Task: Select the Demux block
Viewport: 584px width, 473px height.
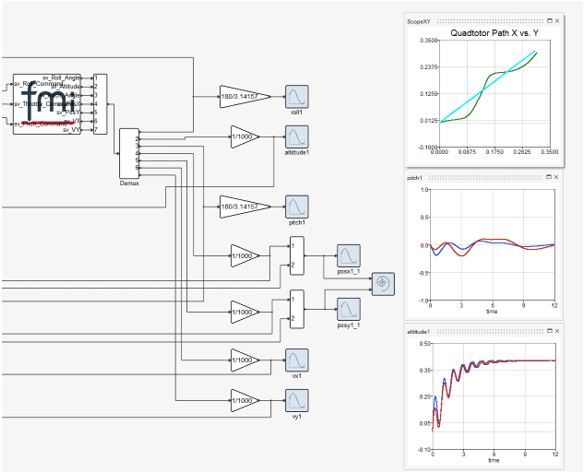Action: pyautogui.click(x=129, y=154)
